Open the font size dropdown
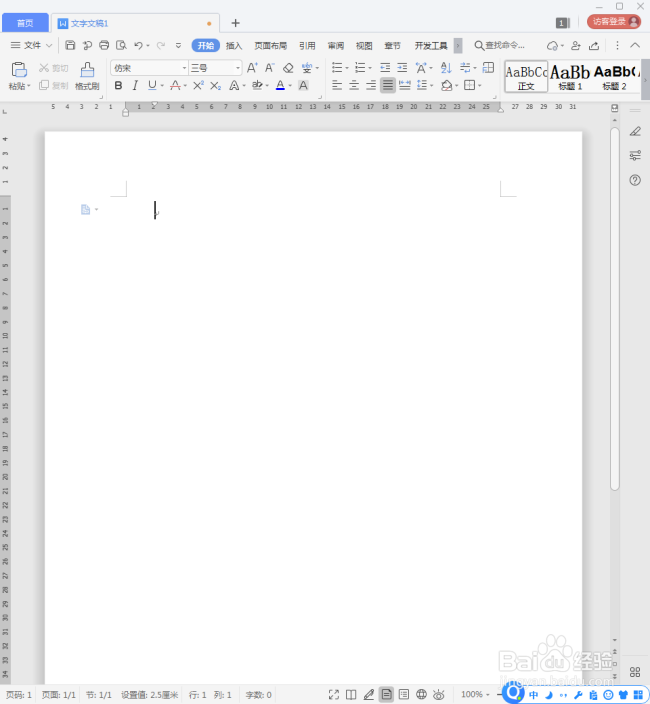 (x=238, y=68)
